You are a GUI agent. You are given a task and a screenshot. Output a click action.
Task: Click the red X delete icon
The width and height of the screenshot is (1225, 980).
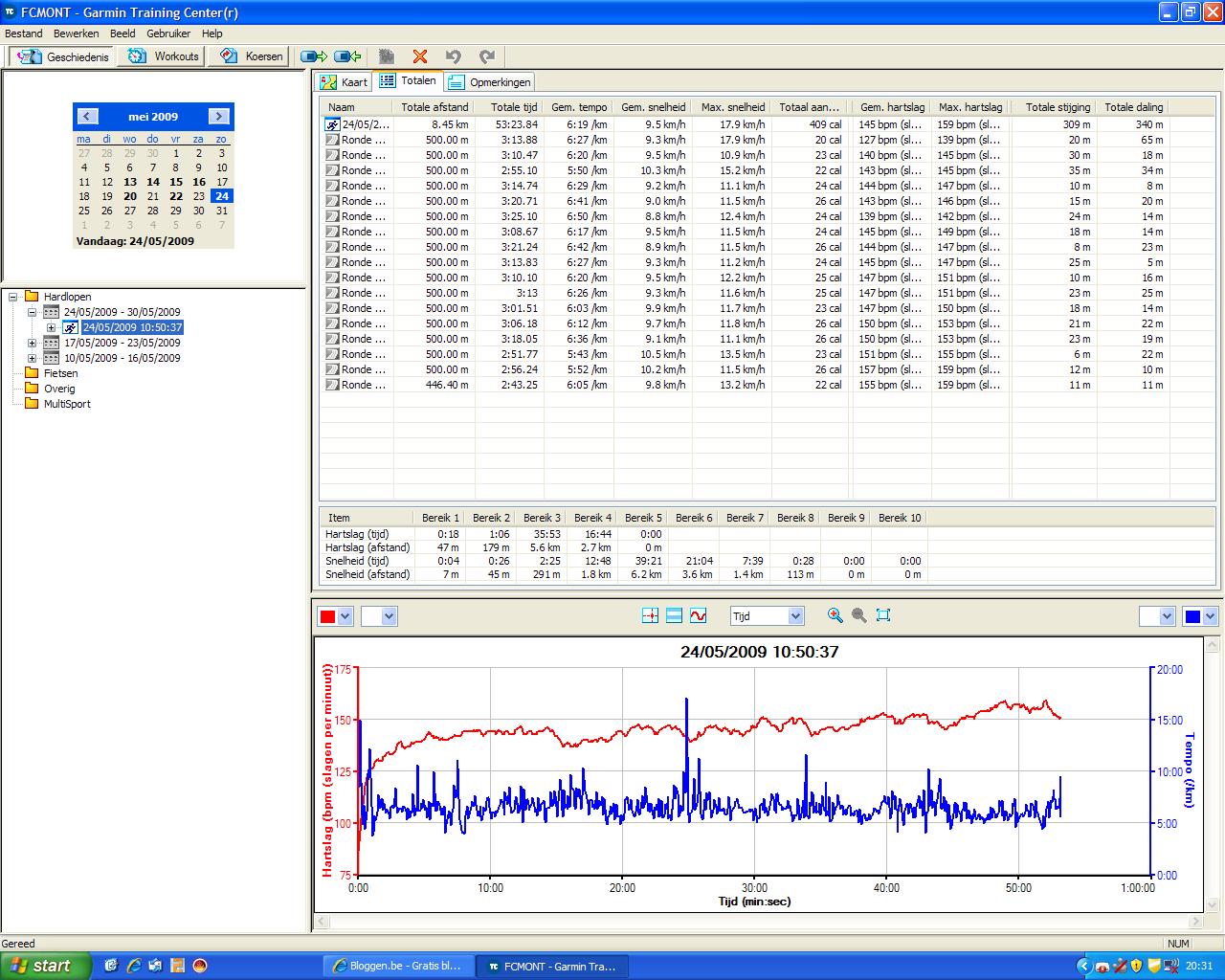click(420, 56)
